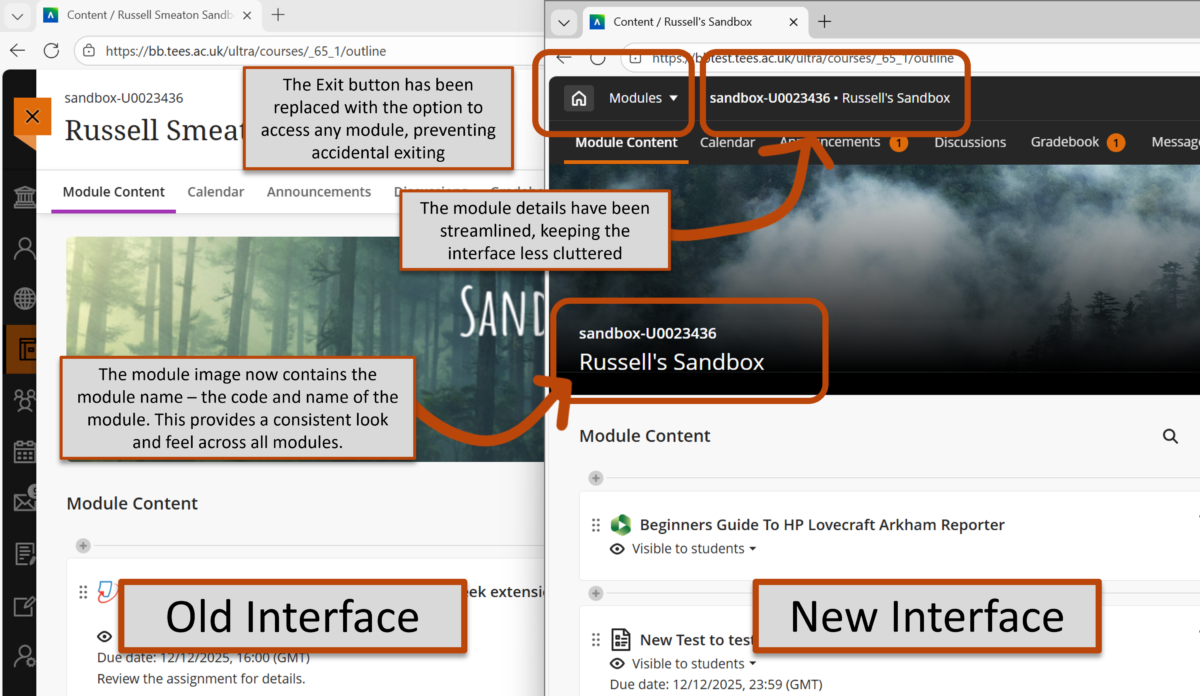Click the globe Activity Stream icon
This screenshot has width=1200, height=696.
click(x=24, y=298)
